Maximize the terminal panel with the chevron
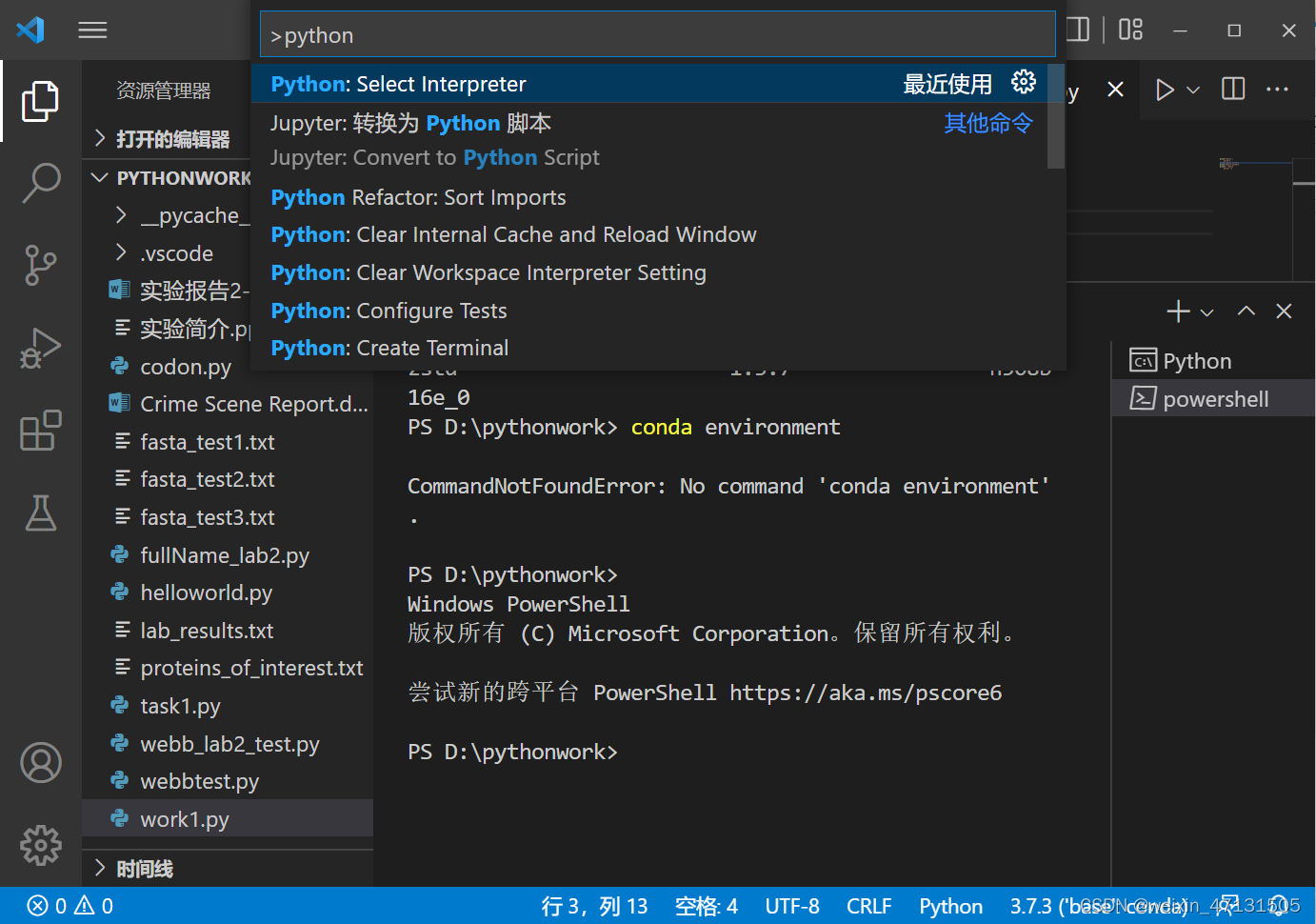 1246,311
